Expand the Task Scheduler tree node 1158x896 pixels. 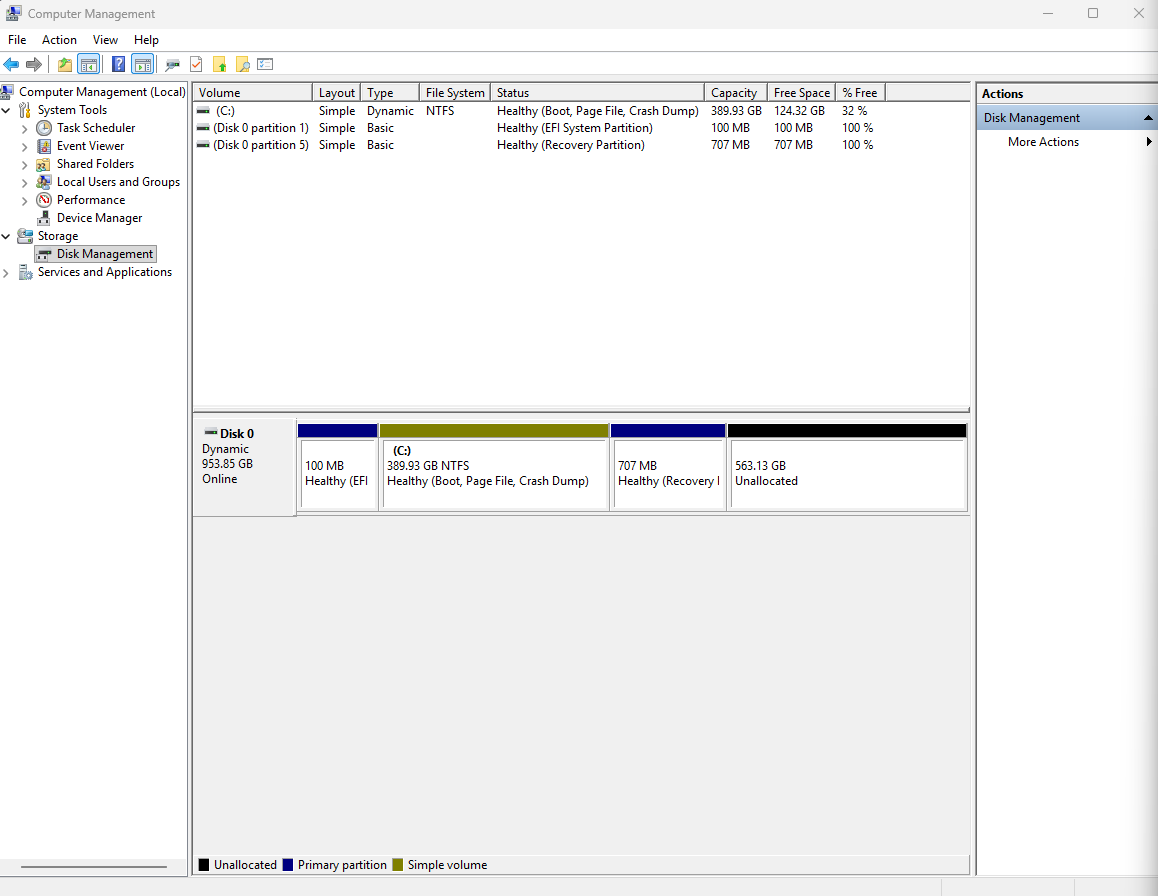point(25,129)
